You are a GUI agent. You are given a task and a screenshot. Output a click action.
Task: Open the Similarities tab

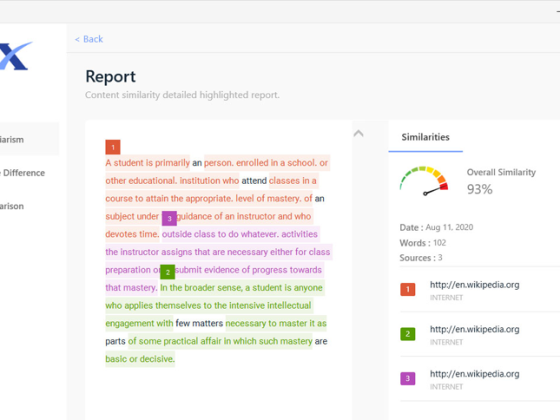pos(425,137)
